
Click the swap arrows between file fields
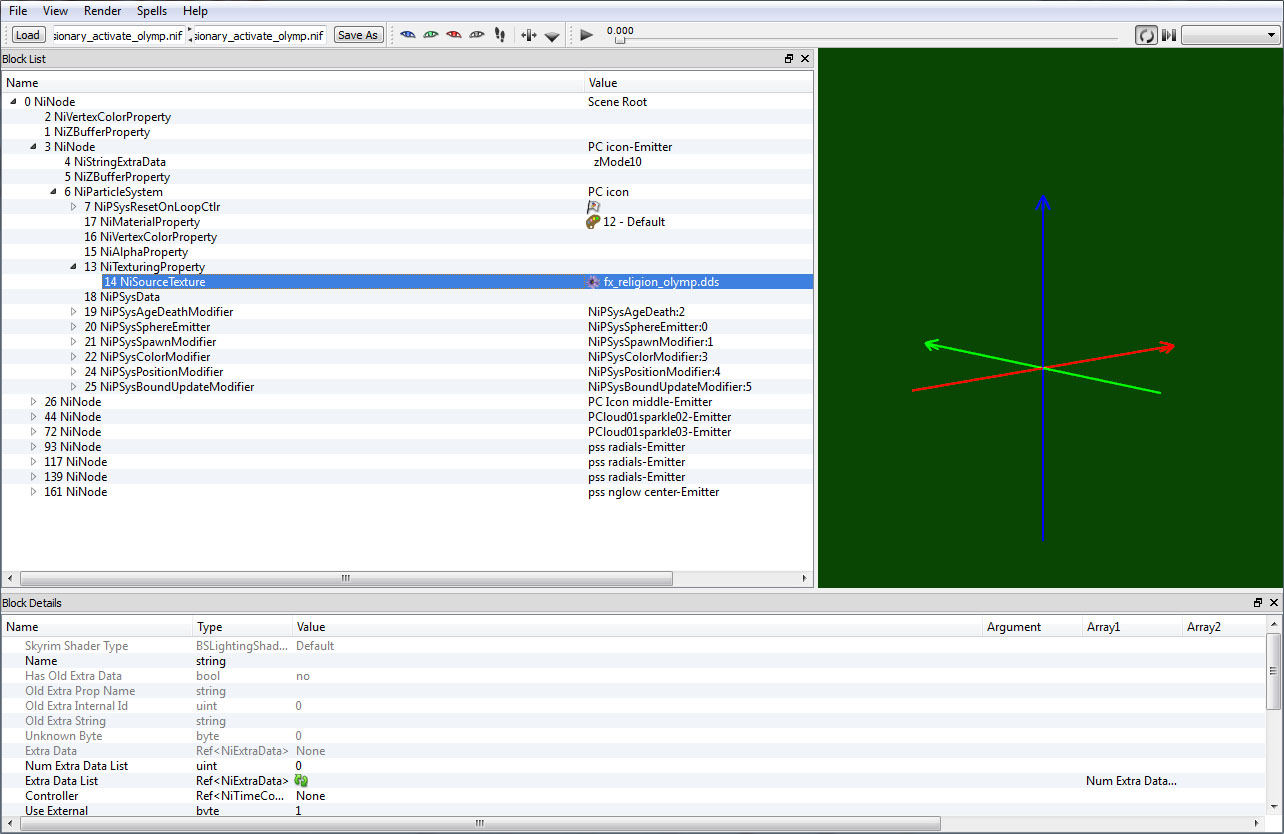click(x=191, y=35)
